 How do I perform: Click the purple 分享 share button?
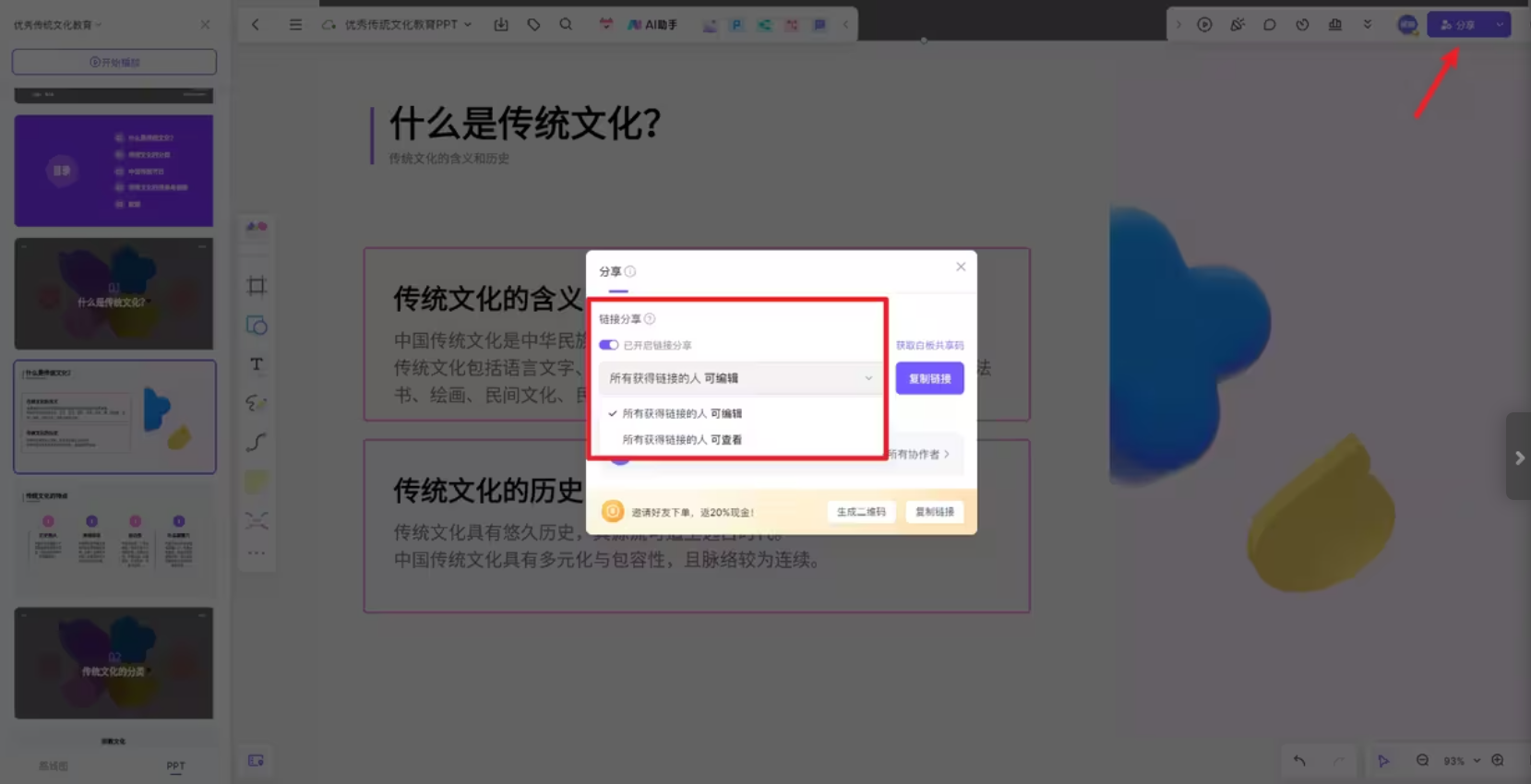click(1459, 25)
